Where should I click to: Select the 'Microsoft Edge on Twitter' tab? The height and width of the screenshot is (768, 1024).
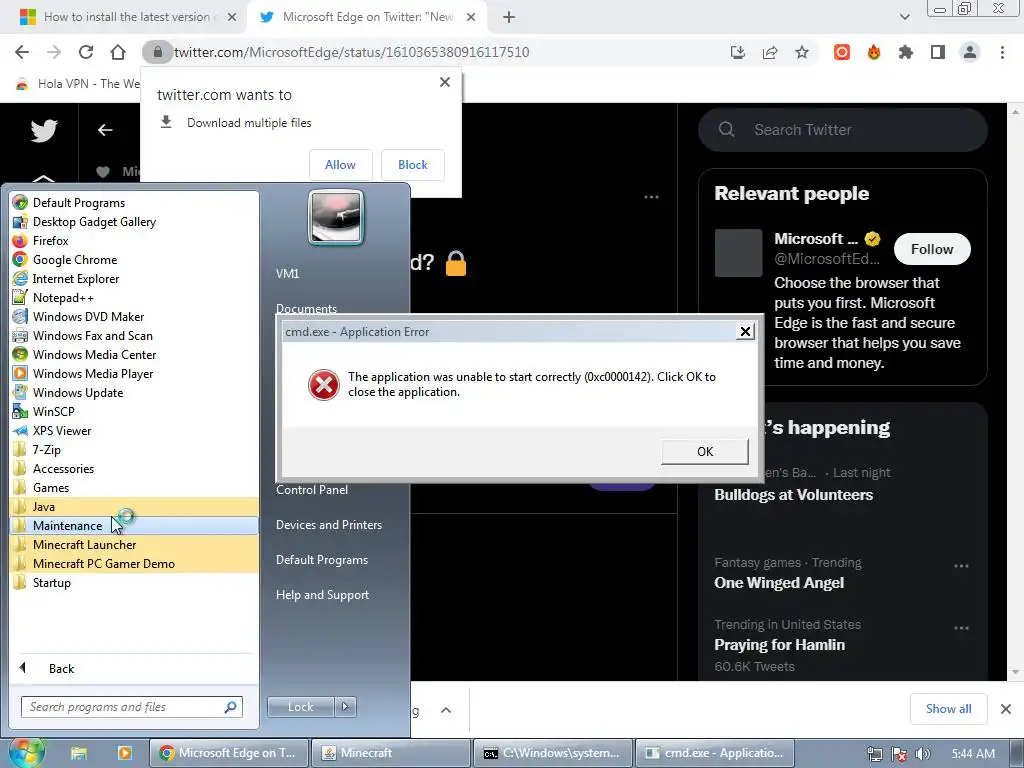pos(368,17)
